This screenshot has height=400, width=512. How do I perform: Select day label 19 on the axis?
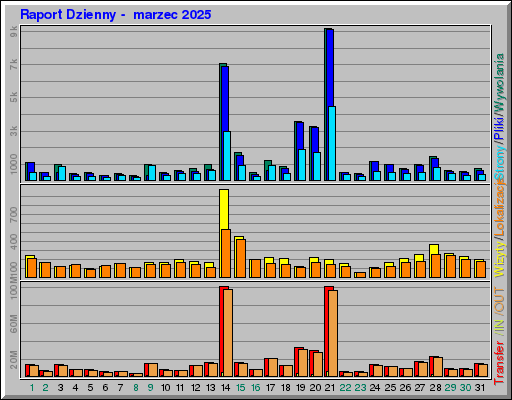click(300, 388)
